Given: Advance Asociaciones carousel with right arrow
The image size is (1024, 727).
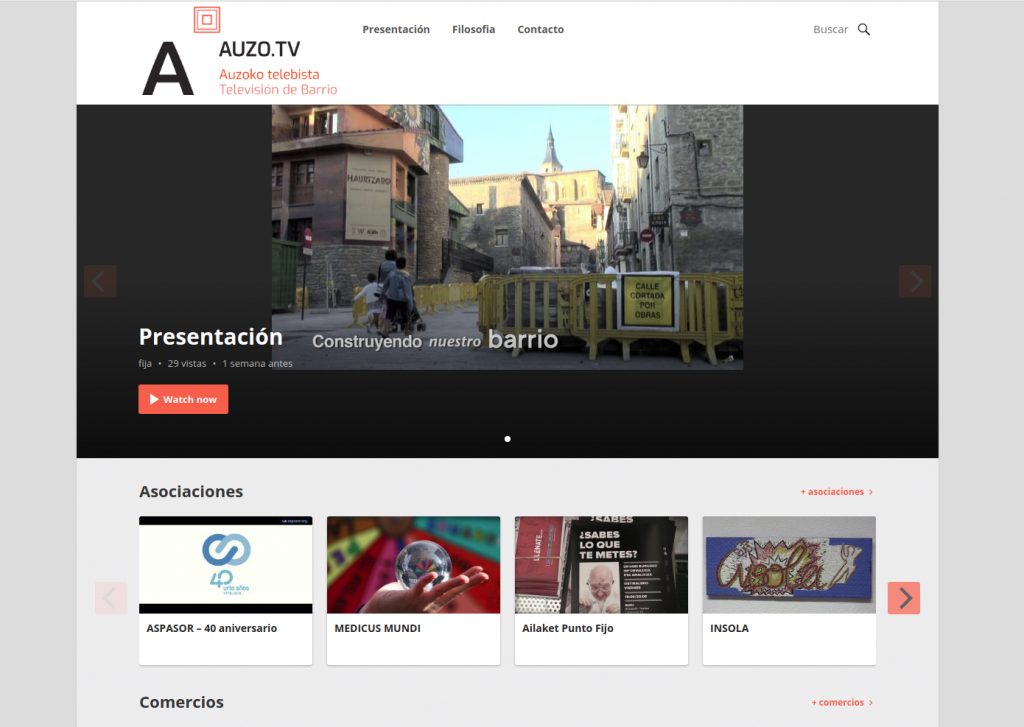Looking at the screenshot, I should tap(904, 598).
